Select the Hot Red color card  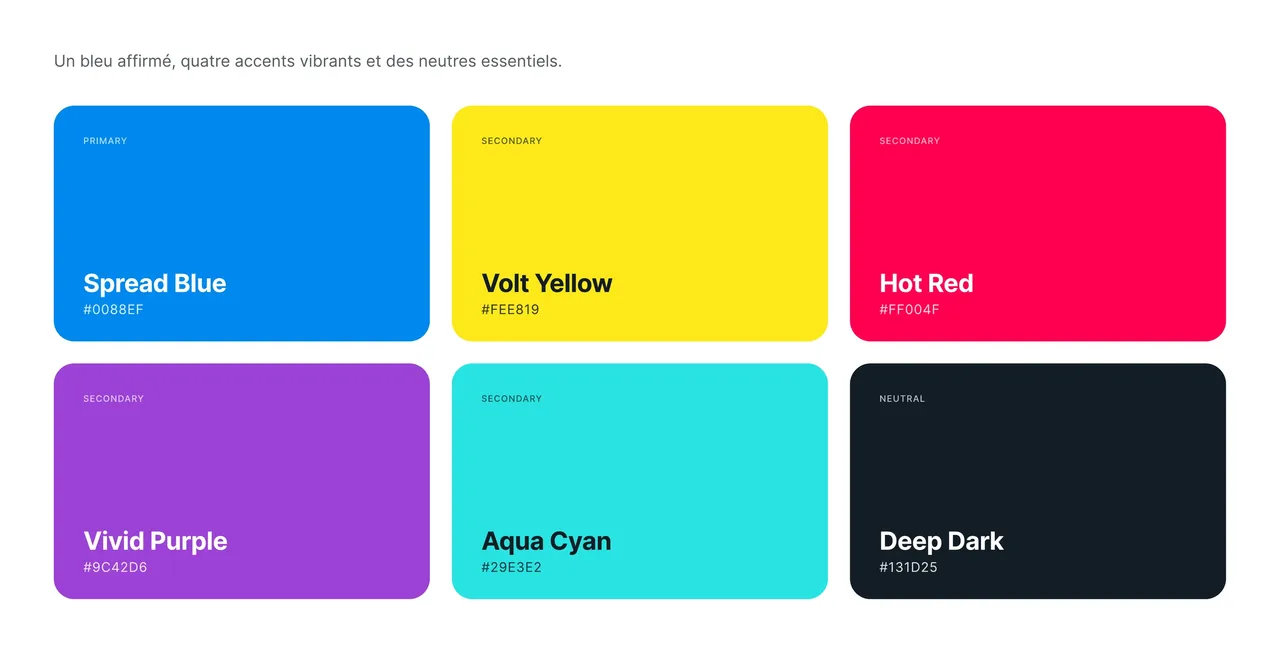[x=1038, y=223]
